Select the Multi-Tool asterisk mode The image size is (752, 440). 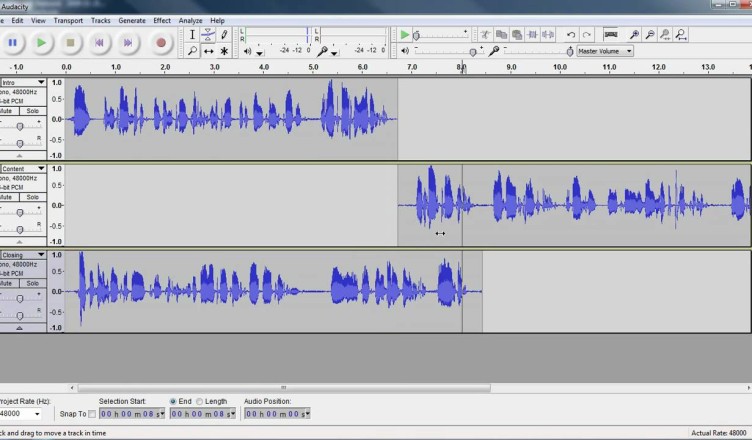coord(224,51)
